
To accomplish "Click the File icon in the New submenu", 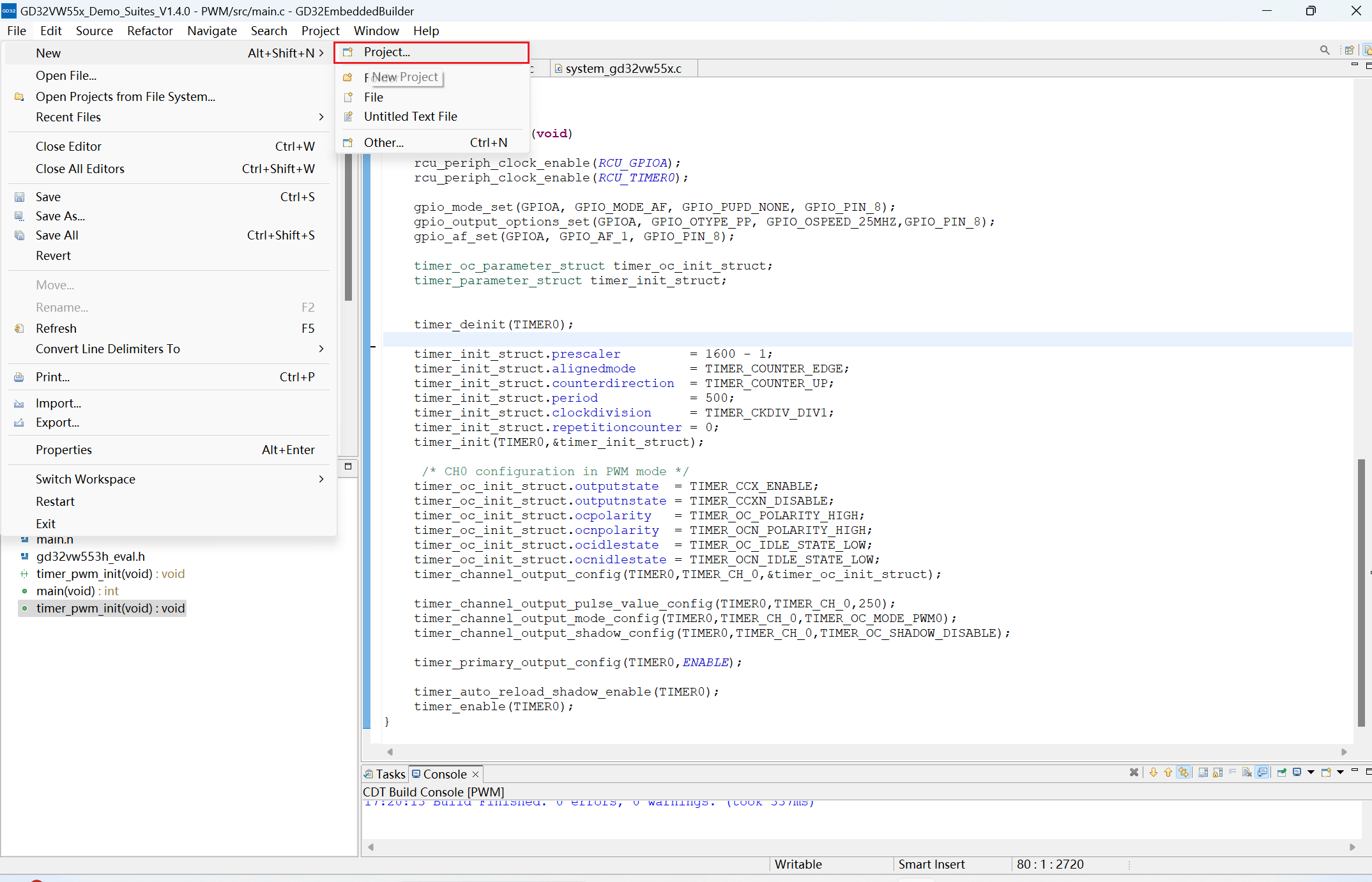I will point(348,97).
